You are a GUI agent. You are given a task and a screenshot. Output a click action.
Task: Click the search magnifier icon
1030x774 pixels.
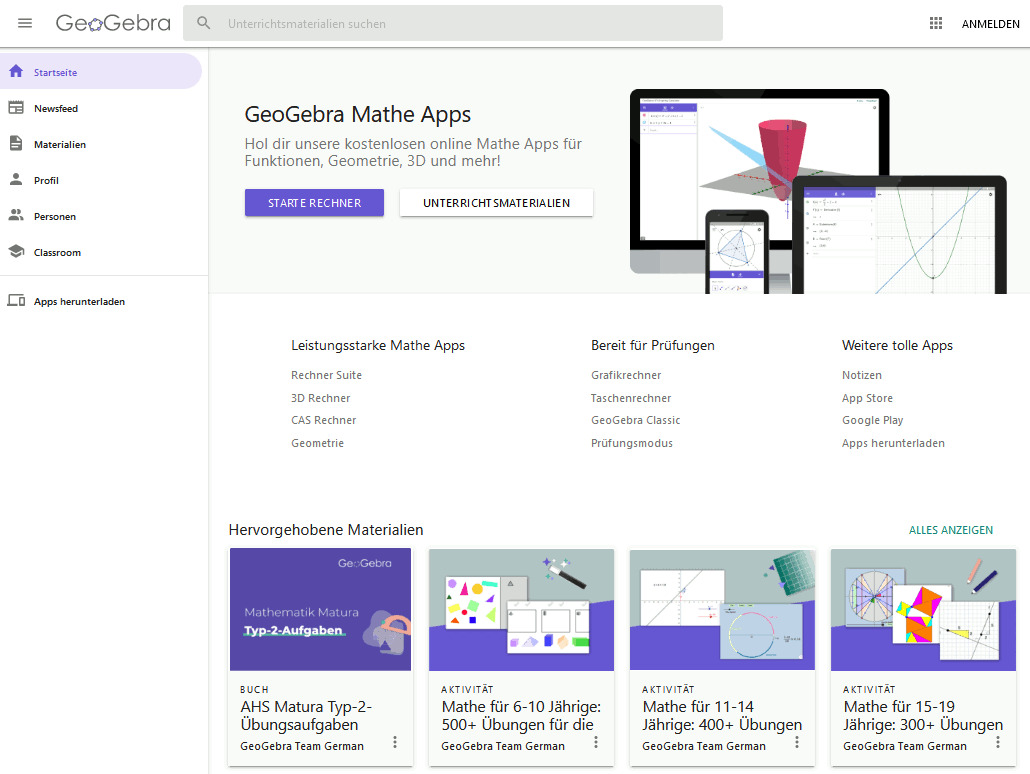pyautogui.click(x=204, y=23)
